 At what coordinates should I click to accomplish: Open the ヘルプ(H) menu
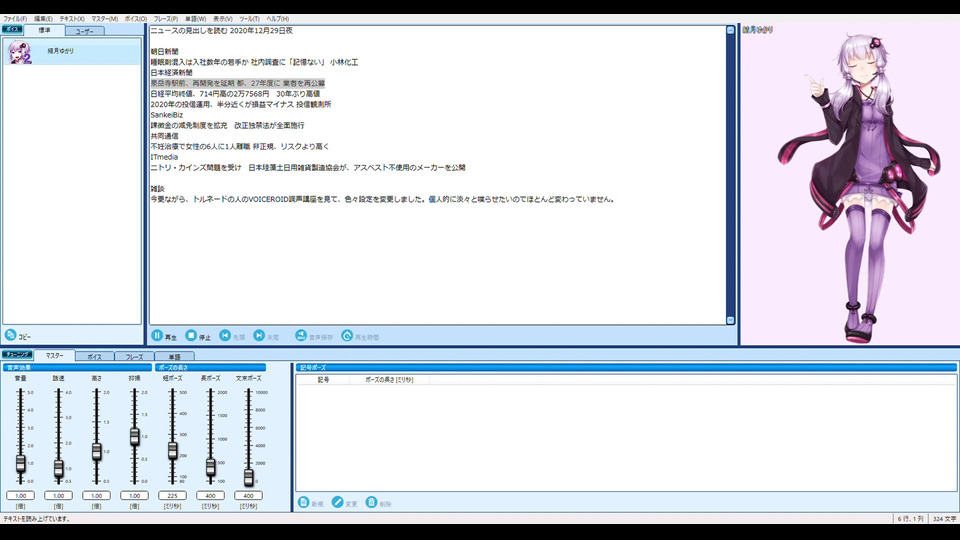coord(277,19)
